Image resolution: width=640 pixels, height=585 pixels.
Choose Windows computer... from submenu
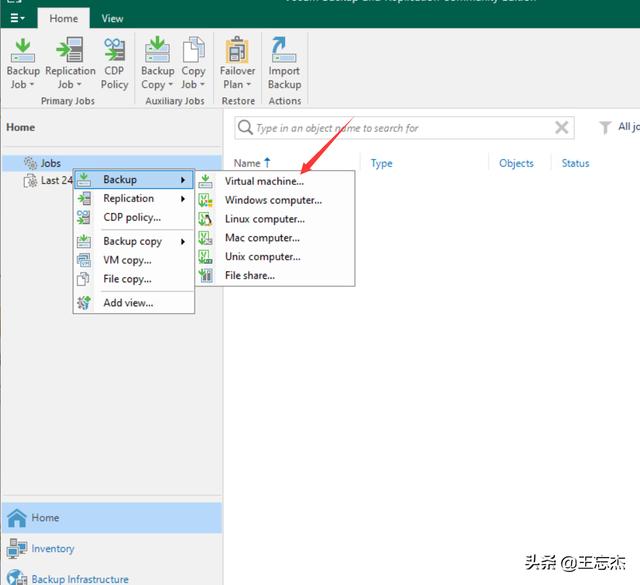coord(273,200)
